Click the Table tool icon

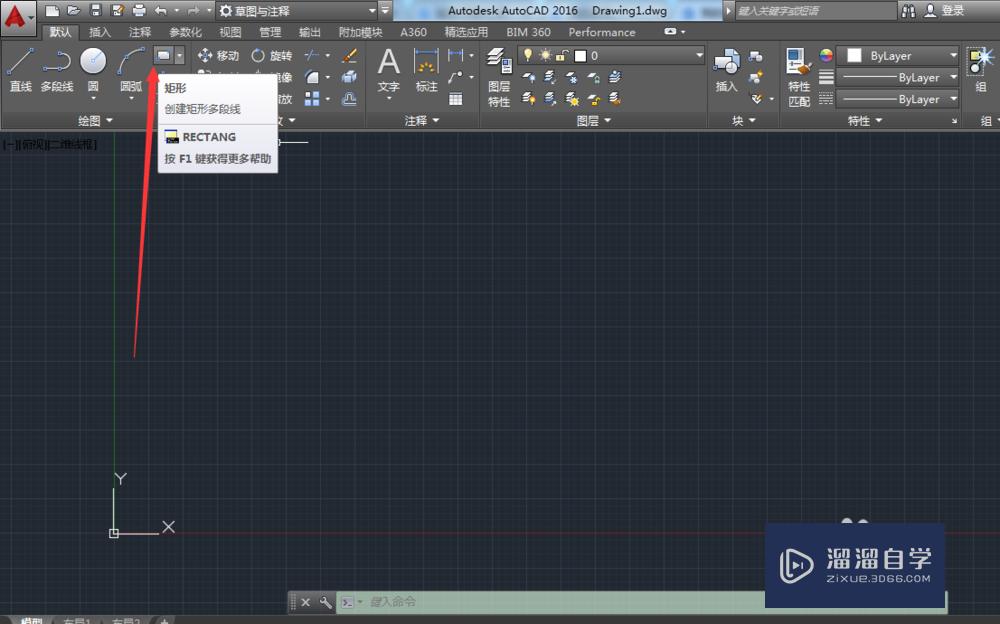click(455, 98)
